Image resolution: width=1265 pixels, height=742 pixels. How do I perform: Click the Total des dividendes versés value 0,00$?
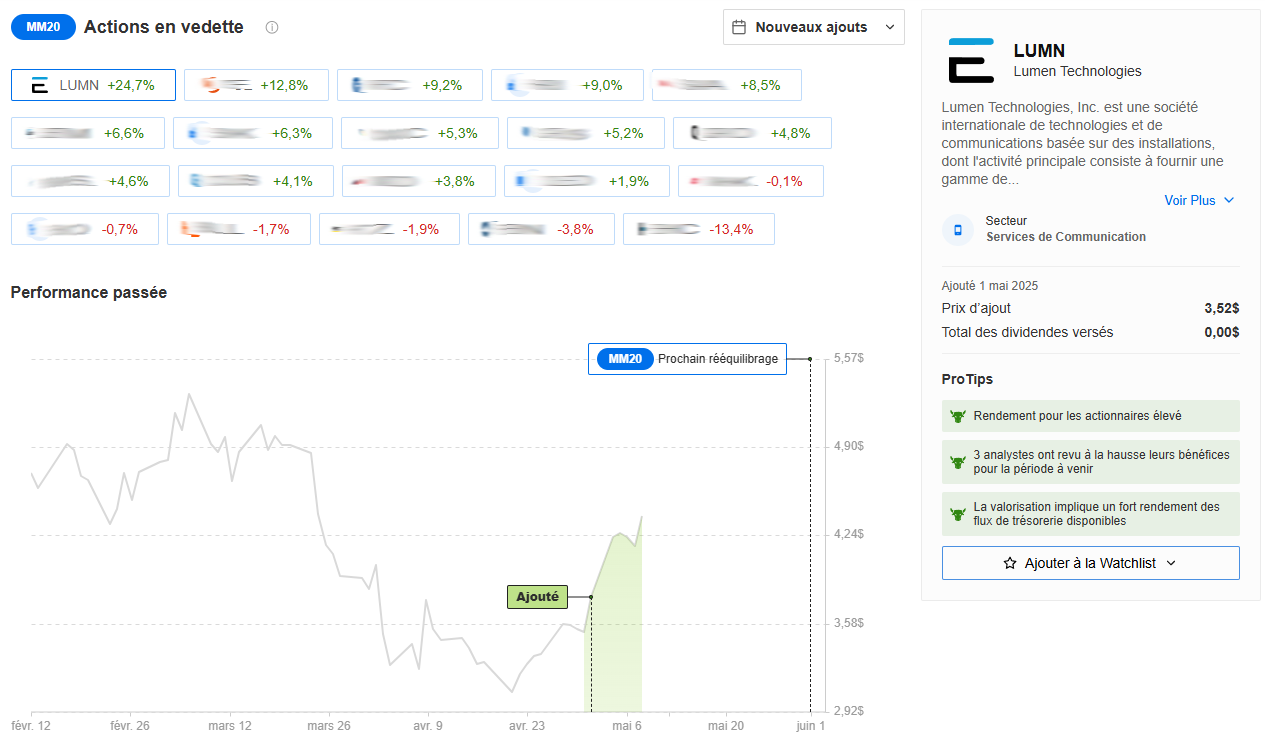point(1222,332)
